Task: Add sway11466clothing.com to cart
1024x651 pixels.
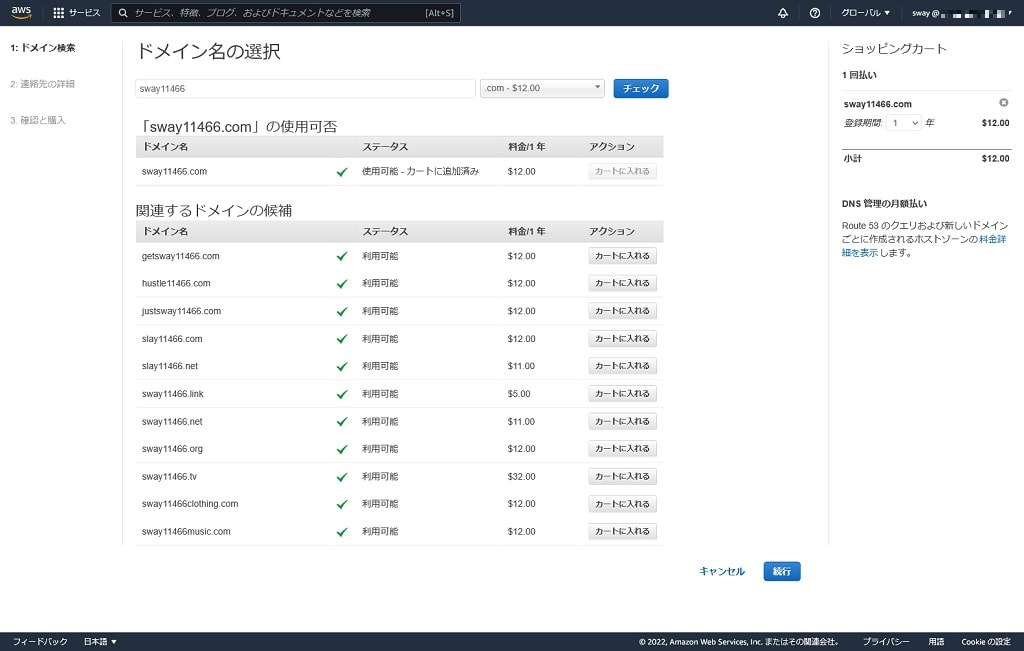Action: 622,504
